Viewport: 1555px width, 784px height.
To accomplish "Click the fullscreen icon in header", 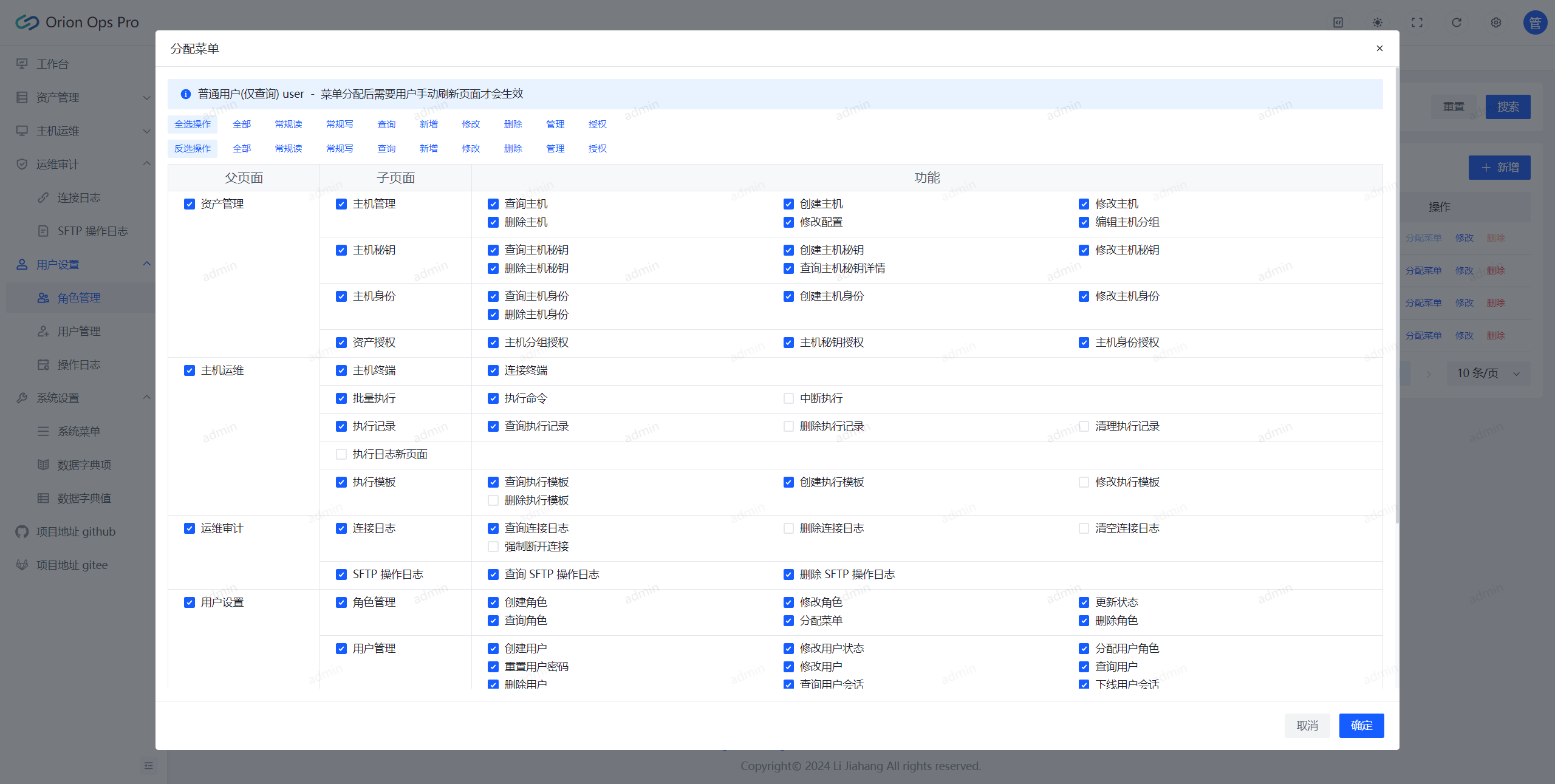I will [x=1417, y=22].
